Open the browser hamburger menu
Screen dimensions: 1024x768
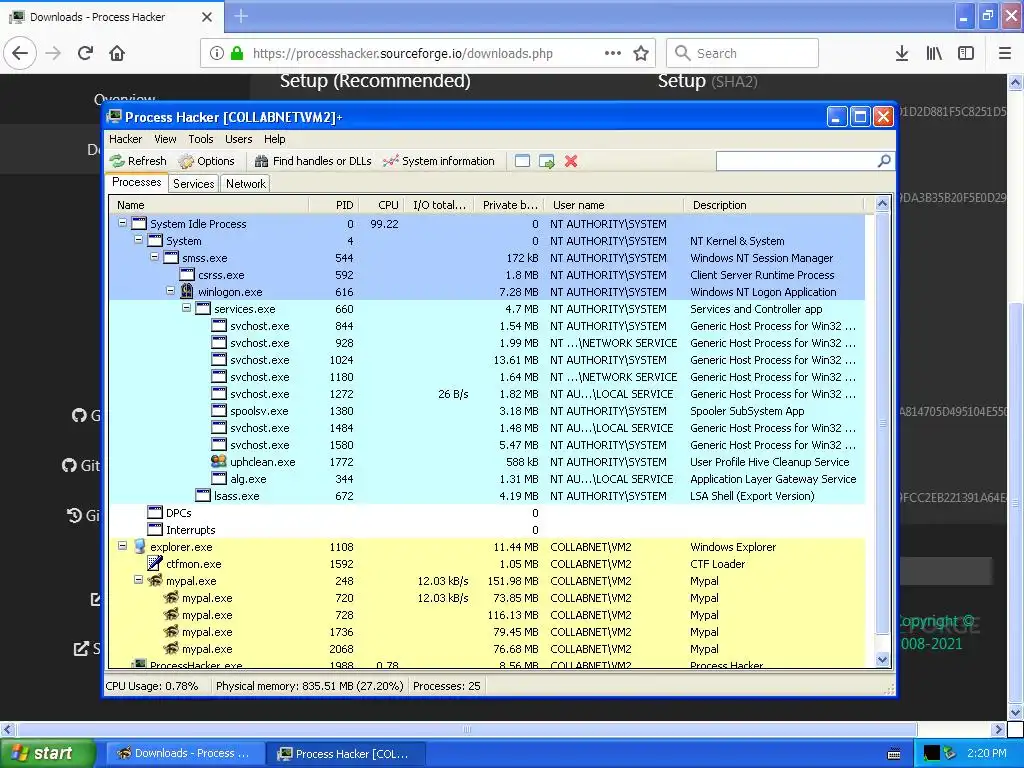coord(1005,53)
